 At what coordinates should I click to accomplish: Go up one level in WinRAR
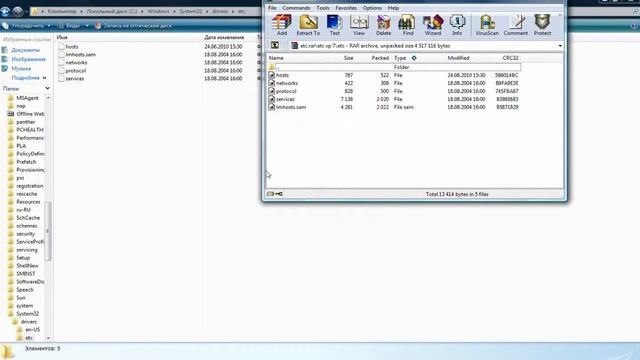(x=275, y=45)
